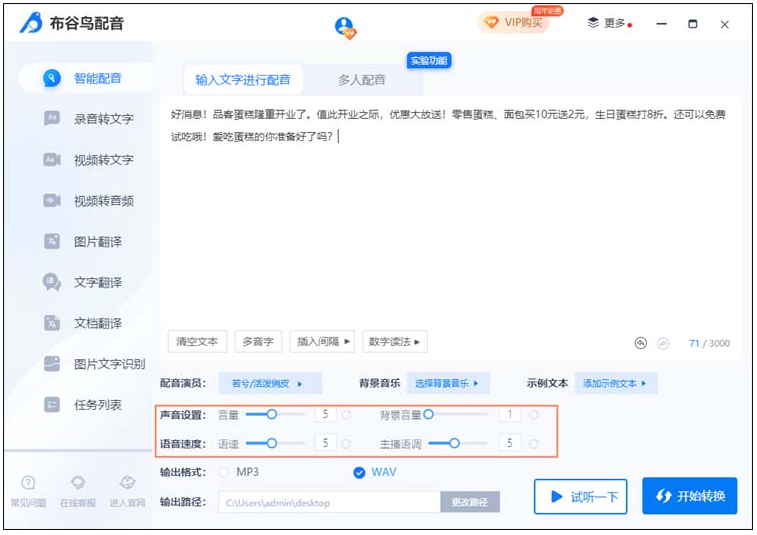Click the 输出路径 path input field
Image resolution: width=757 pixels, height=535 pixels.
(x=329, y=502)
